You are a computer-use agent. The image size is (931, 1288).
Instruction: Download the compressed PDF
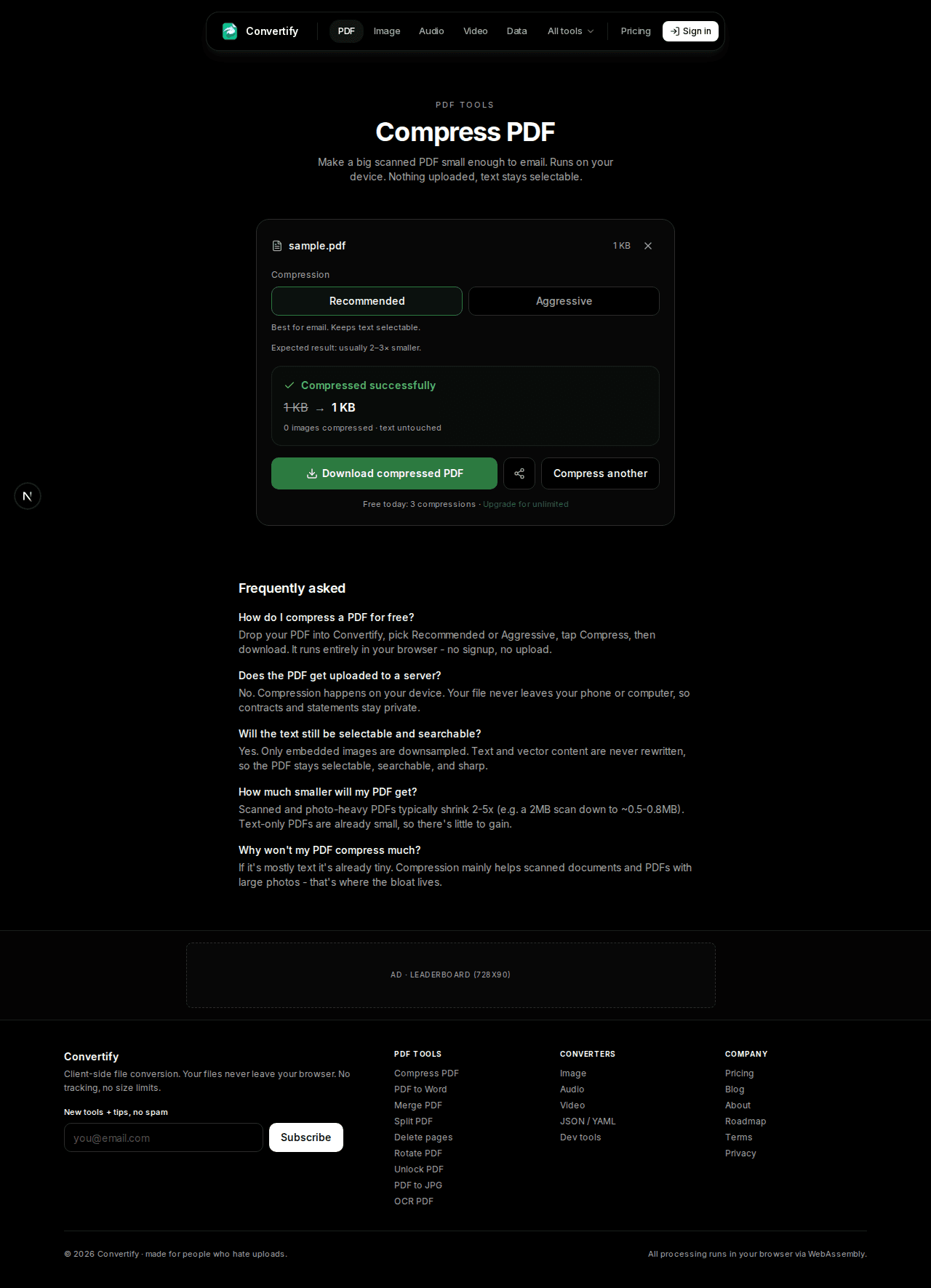pos(384,473)
